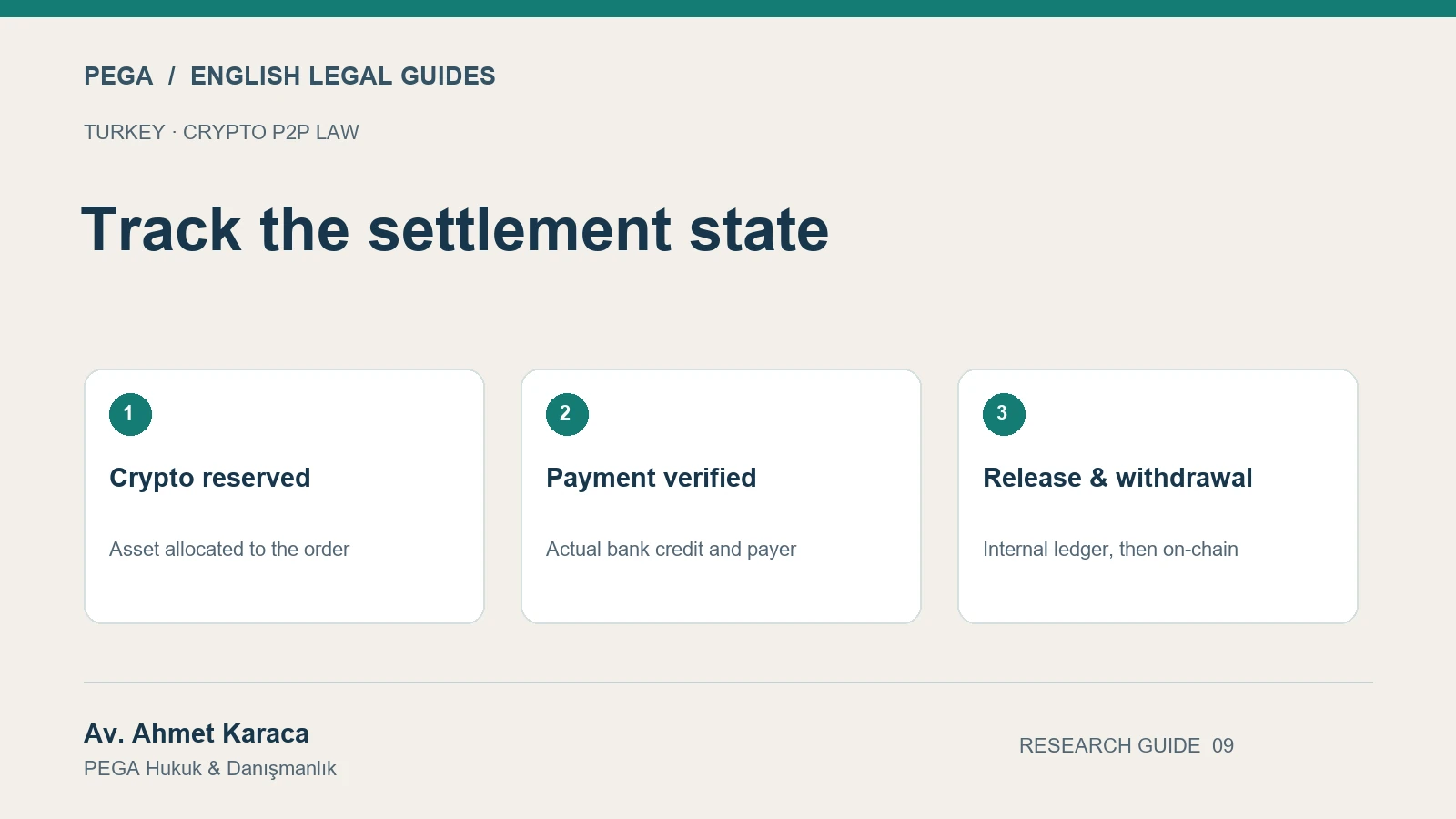Click the PEGA Hukuk & Danışmanlık firm name
The height and width of the screenshot is (819, 1456).
[x=210, y=768]
